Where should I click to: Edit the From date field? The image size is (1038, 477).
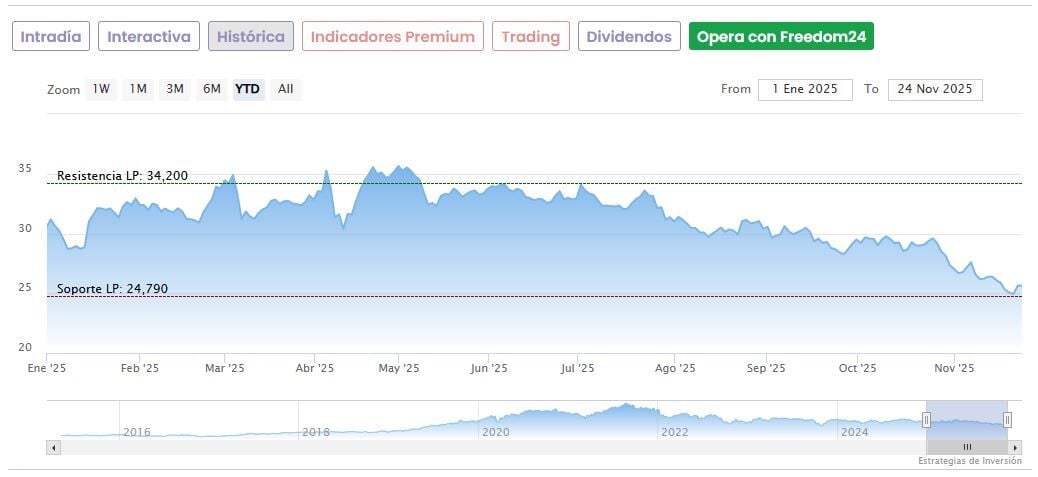(x=805, y=89)
